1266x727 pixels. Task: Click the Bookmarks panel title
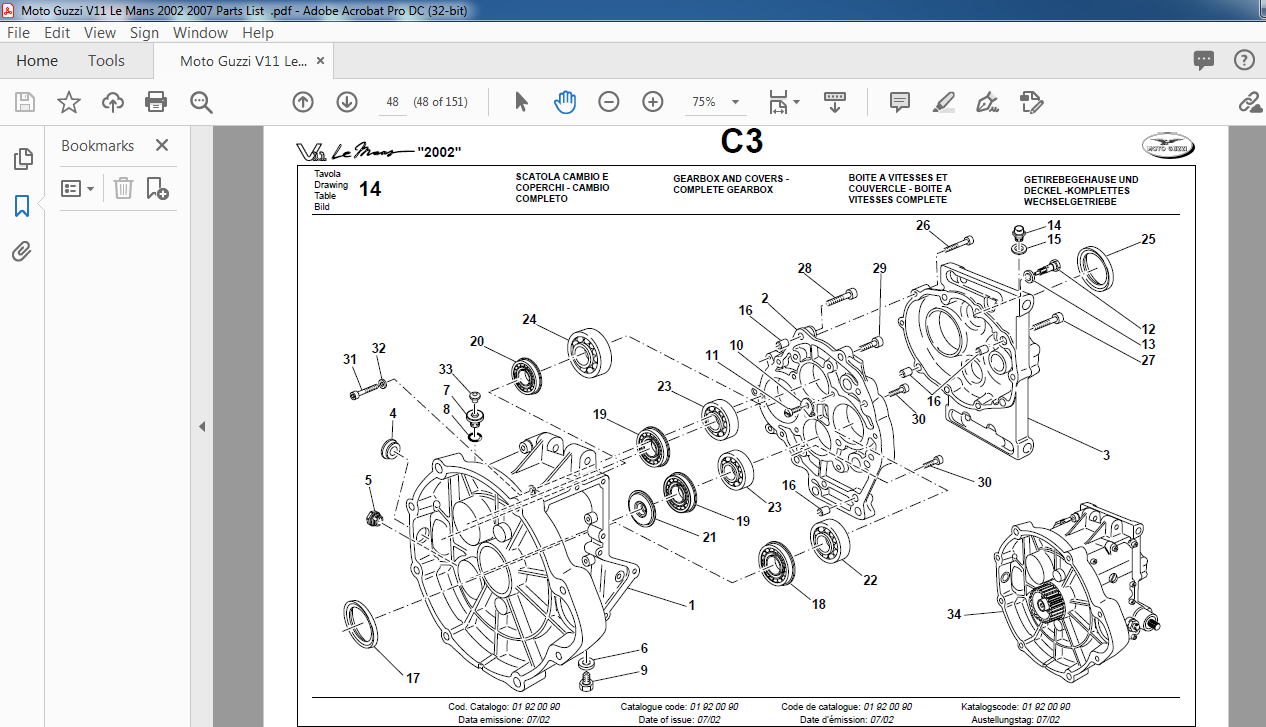tap(97, 145)
